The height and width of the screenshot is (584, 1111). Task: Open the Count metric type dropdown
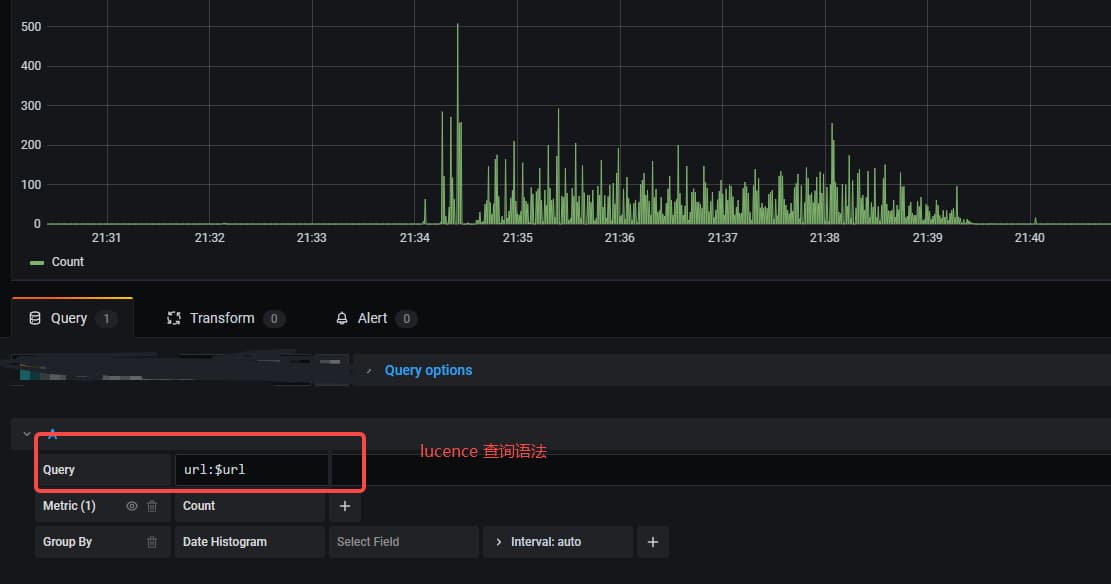(249, 506)
